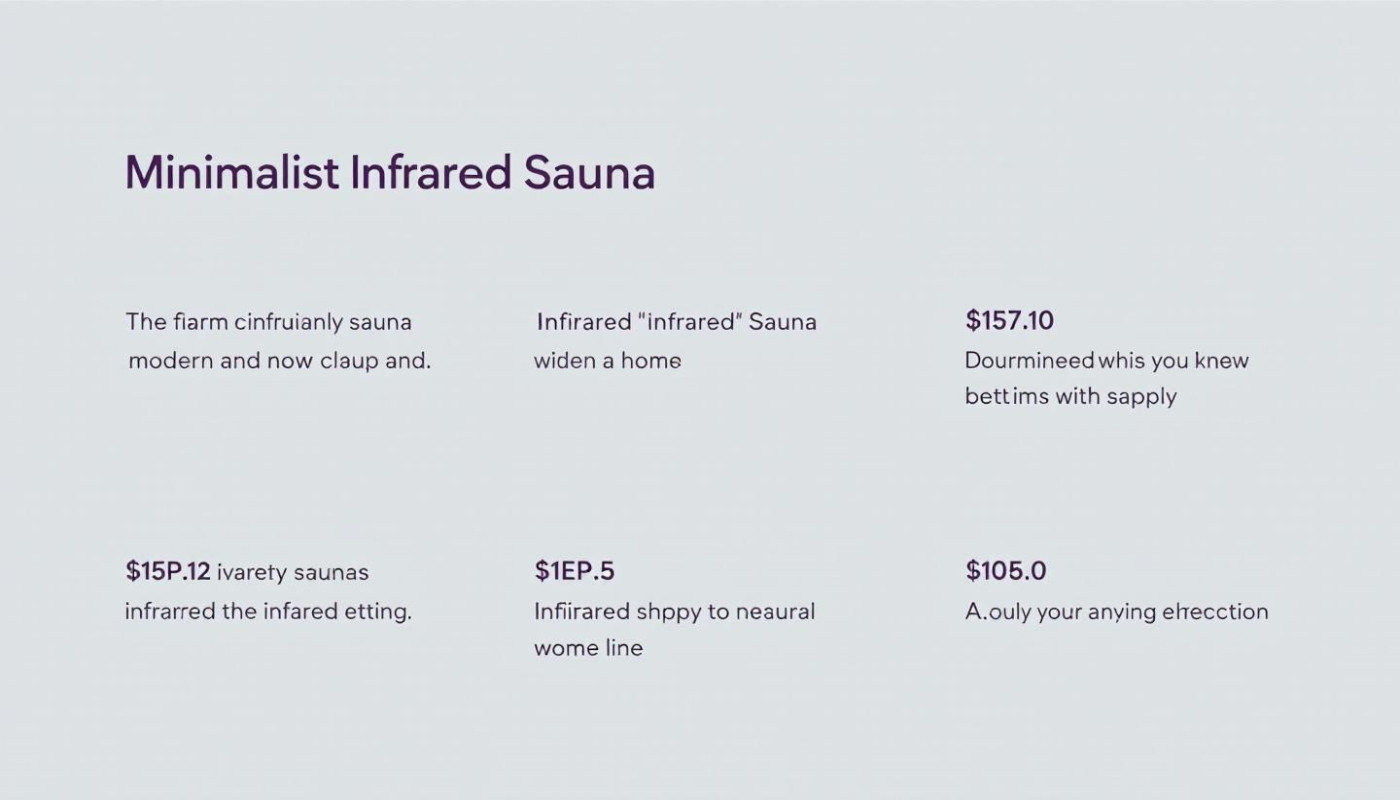Screen dimensions: 1400x800
Task: Click the "ivarety saunas" text
Action: (292, 572)
